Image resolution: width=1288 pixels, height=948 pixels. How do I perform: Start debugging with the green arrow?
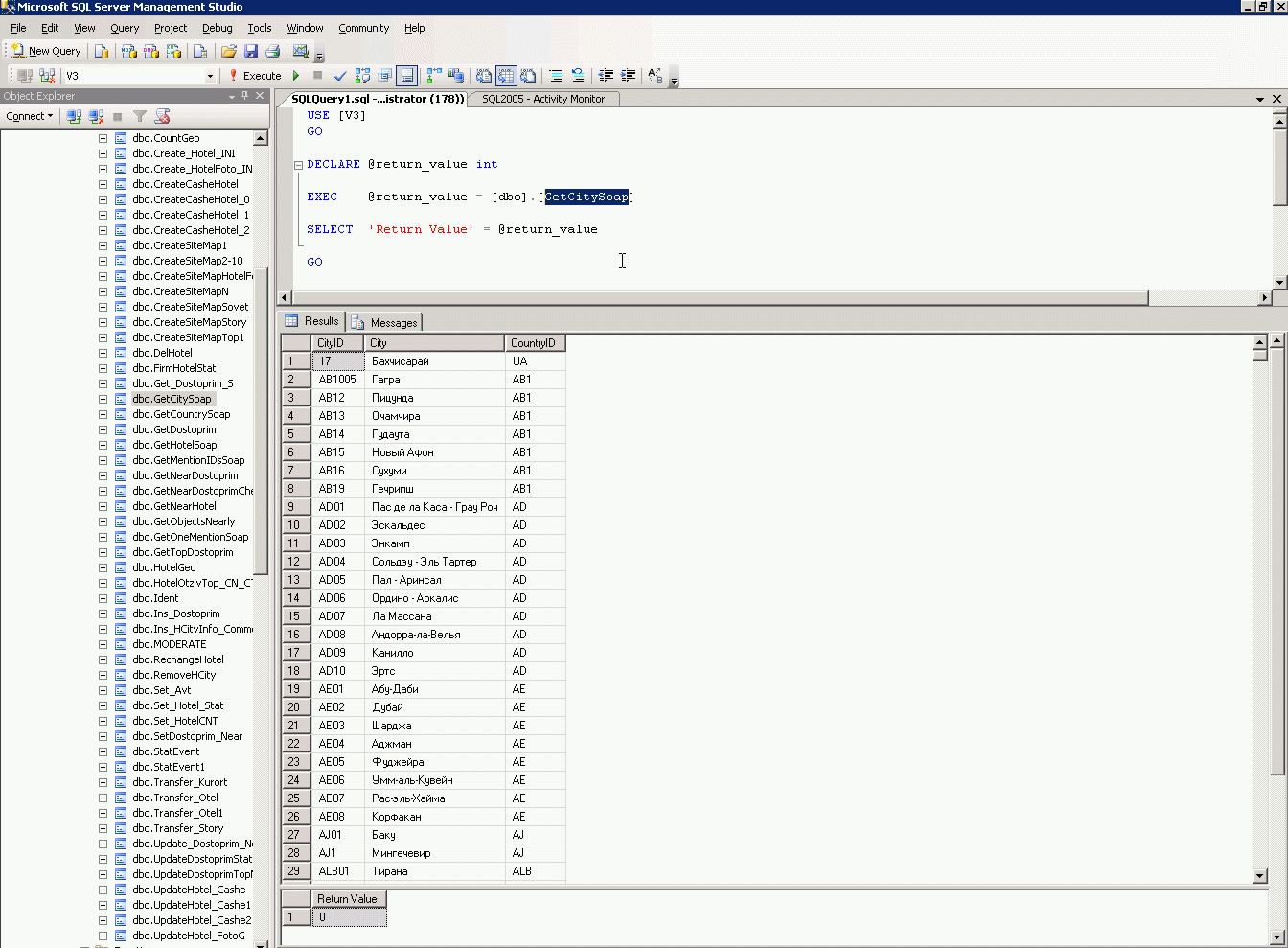[x=296, y=76]
